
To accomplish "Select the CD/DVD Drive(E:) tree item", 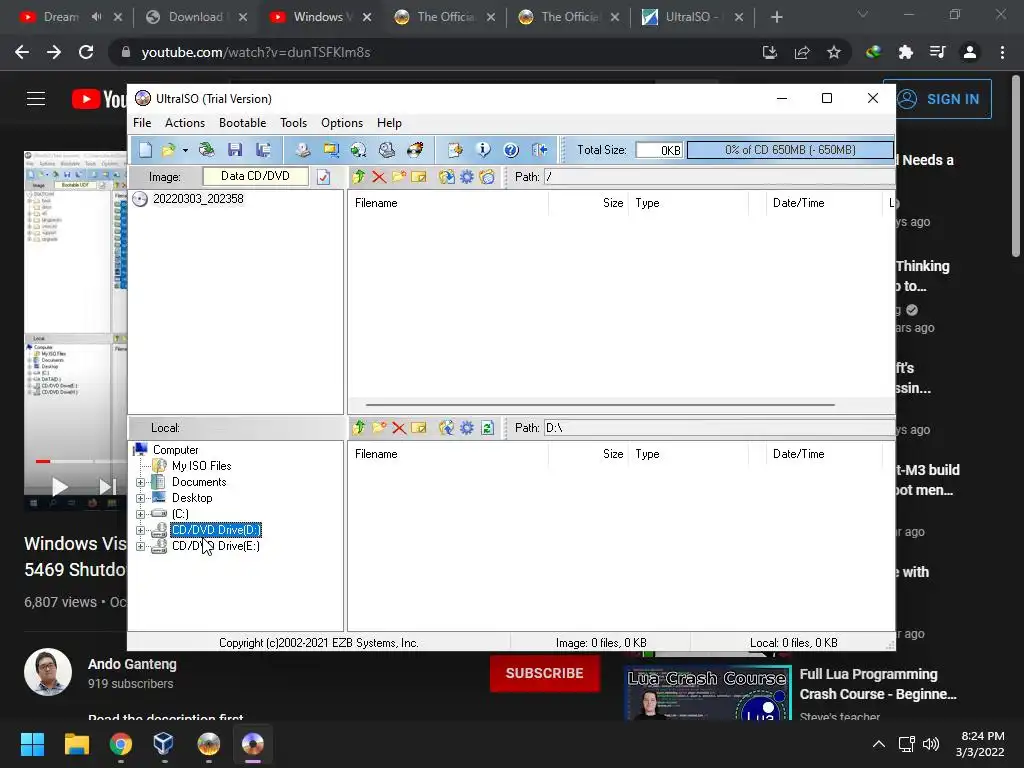I will 216,546.
